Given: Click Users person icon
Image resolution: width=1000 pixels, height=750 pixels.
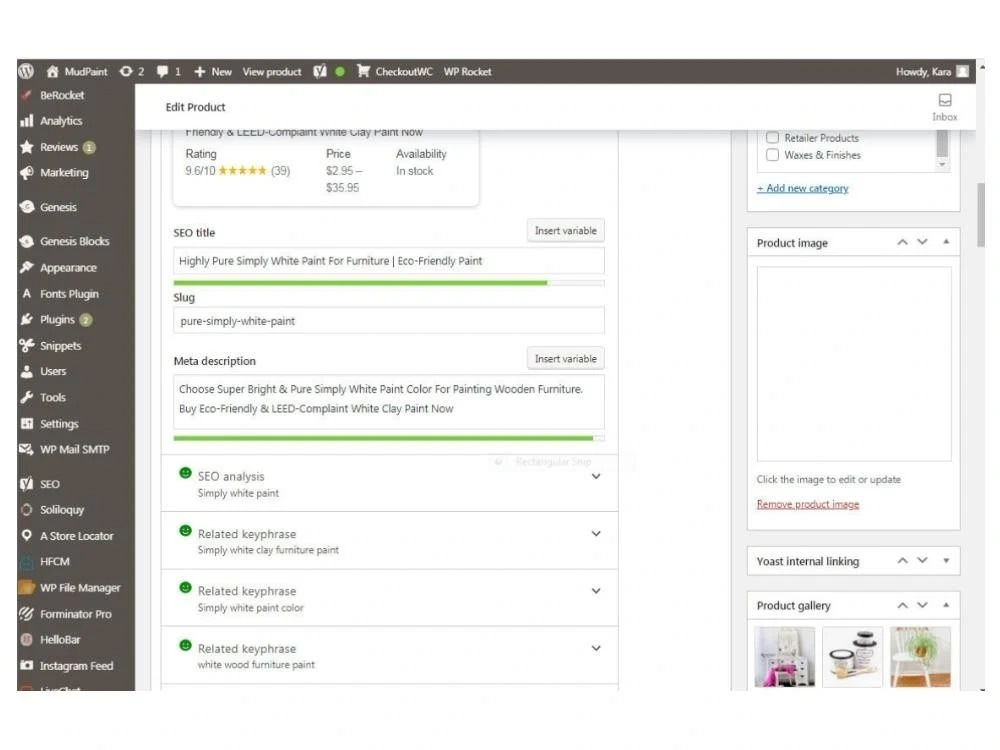Looking at the screenshot, I should pyautogui.click(x=26, y=371).
